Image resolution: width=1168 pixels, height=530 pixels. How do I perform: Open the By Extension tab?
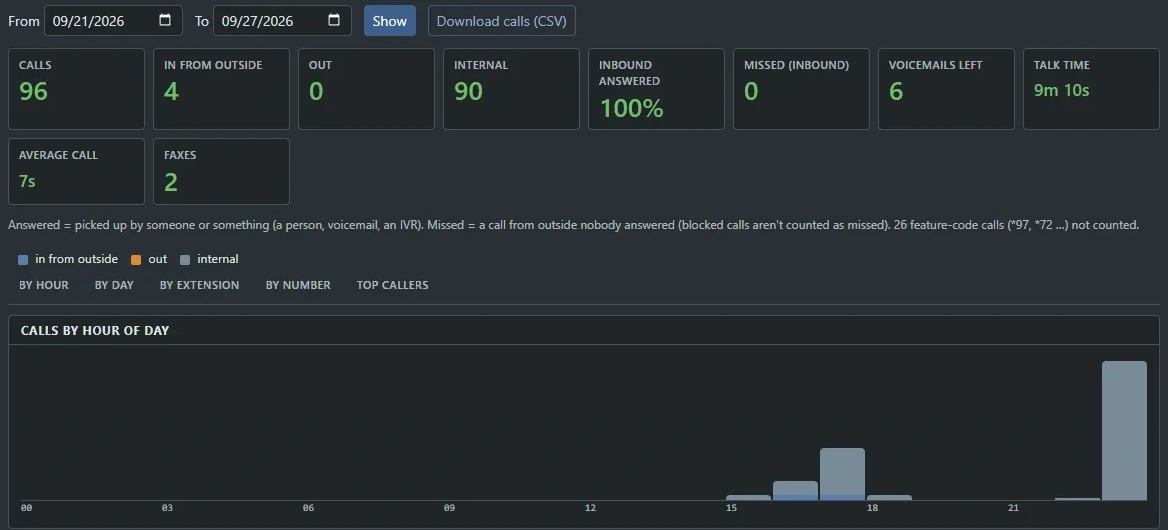pos(200,285)
